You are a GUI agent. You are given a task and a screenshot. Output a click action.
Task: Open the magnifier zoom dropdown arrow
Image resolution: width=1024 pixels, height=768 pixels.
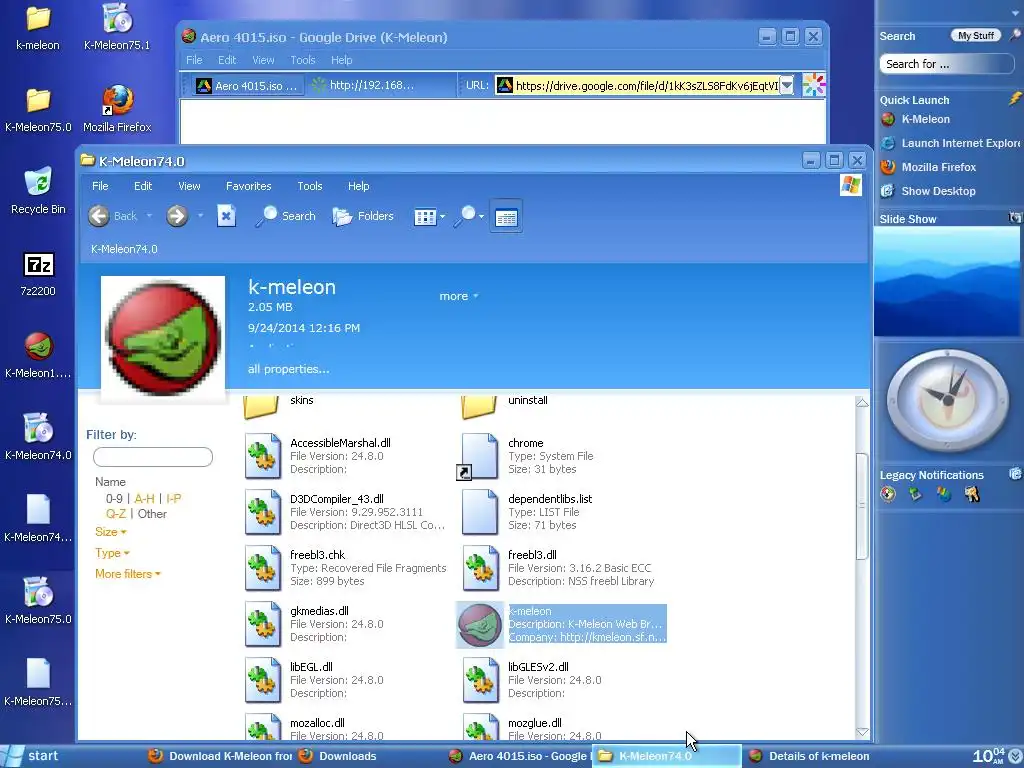[x=481, y=216]
